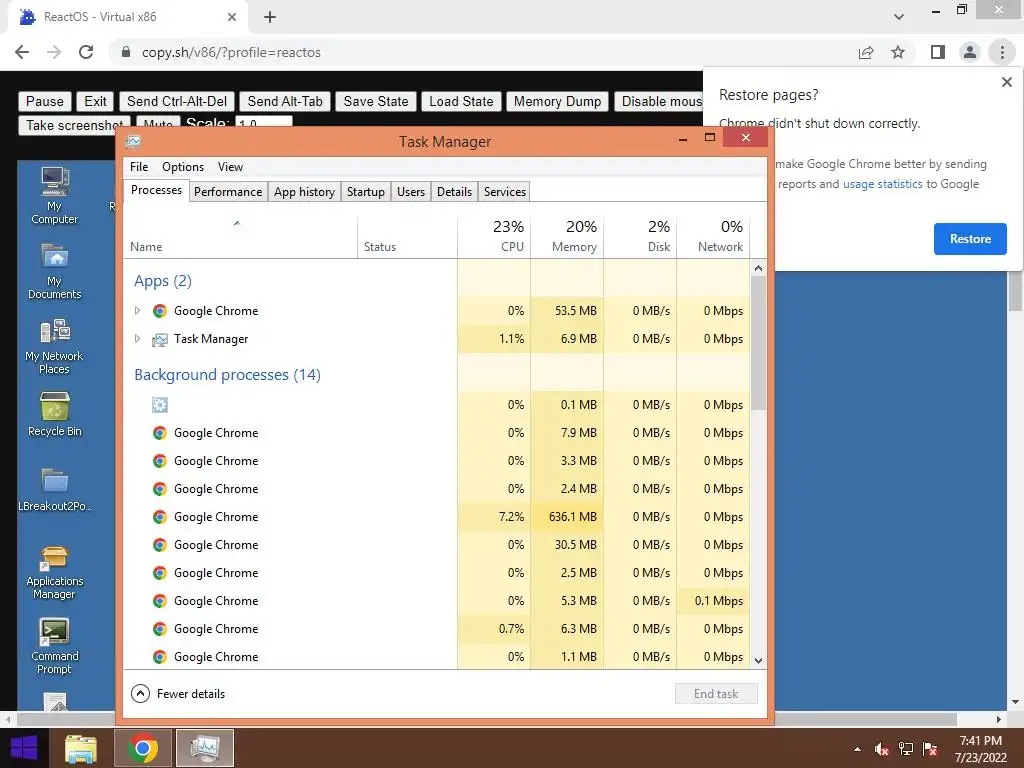Expand the Google Chrome app entry
Screen dimensions: 1024x768
coord(137,311)
